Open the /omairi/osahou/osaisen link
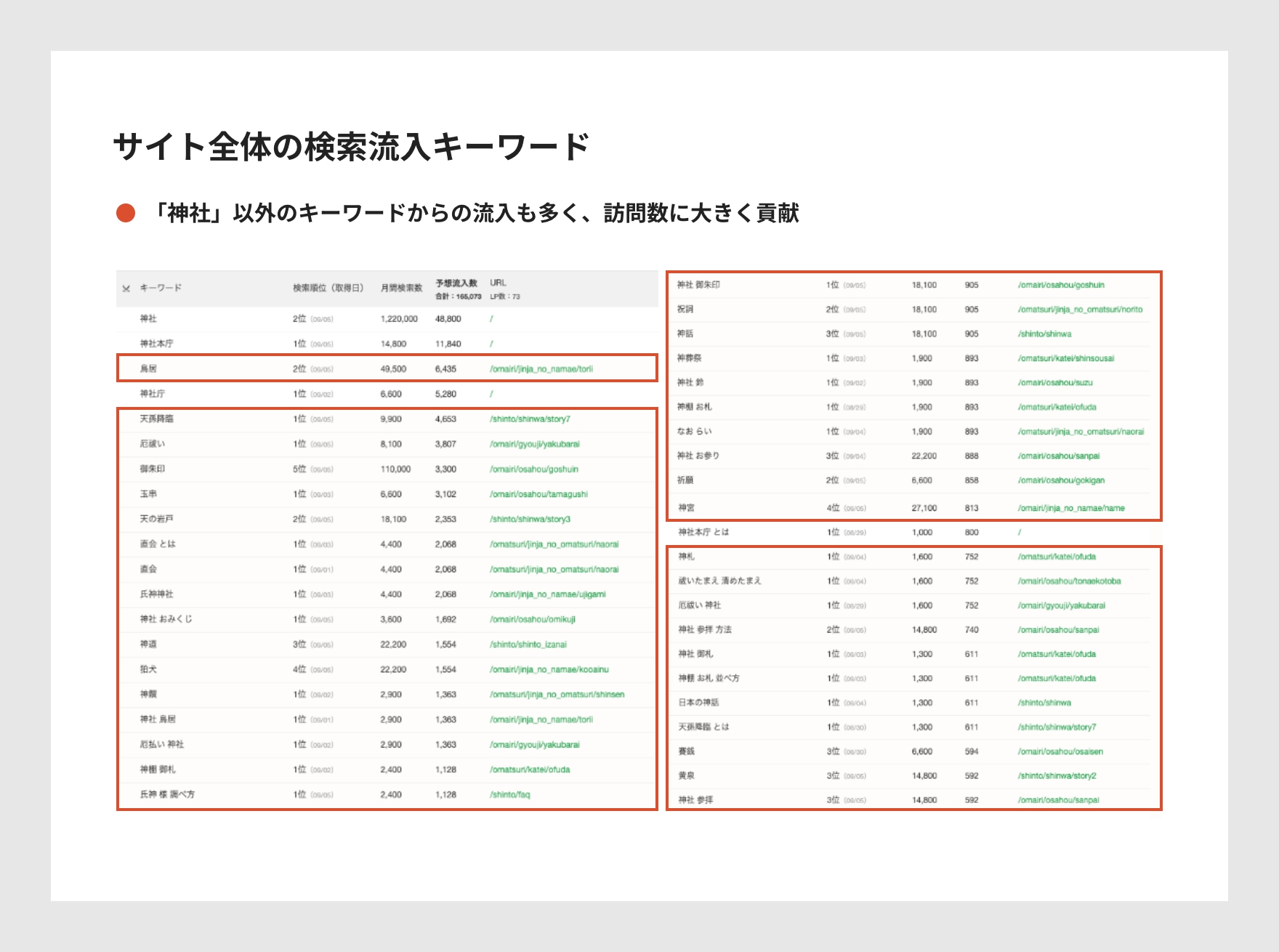The height and width of the screenshot is (952, 1279). (x=1060, y=752)
